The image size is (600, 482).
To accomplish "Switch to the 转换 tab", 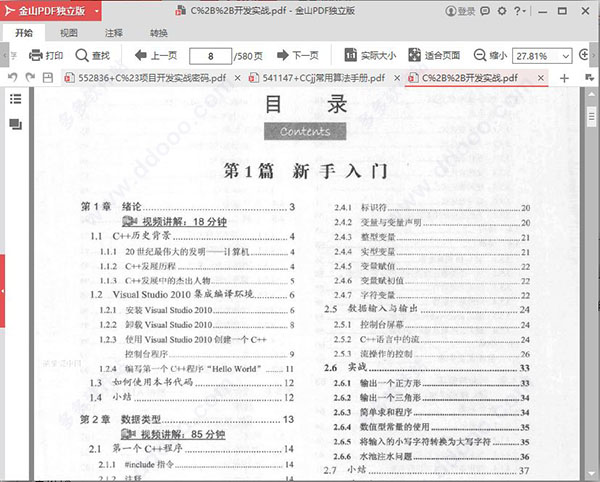I will (x=159, y=33).
